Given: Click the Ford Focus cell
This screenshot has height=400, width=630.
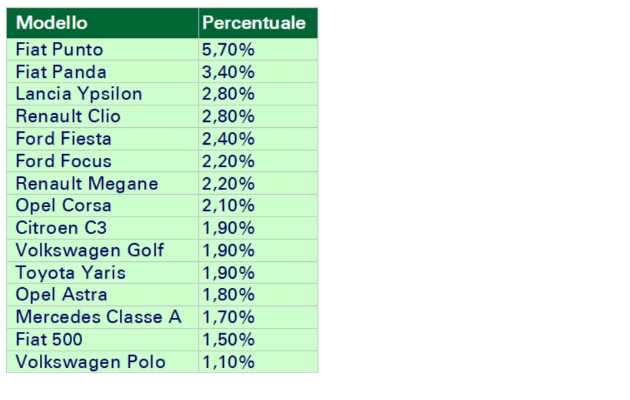Looking at the screenshot, I should pos(101,161).
